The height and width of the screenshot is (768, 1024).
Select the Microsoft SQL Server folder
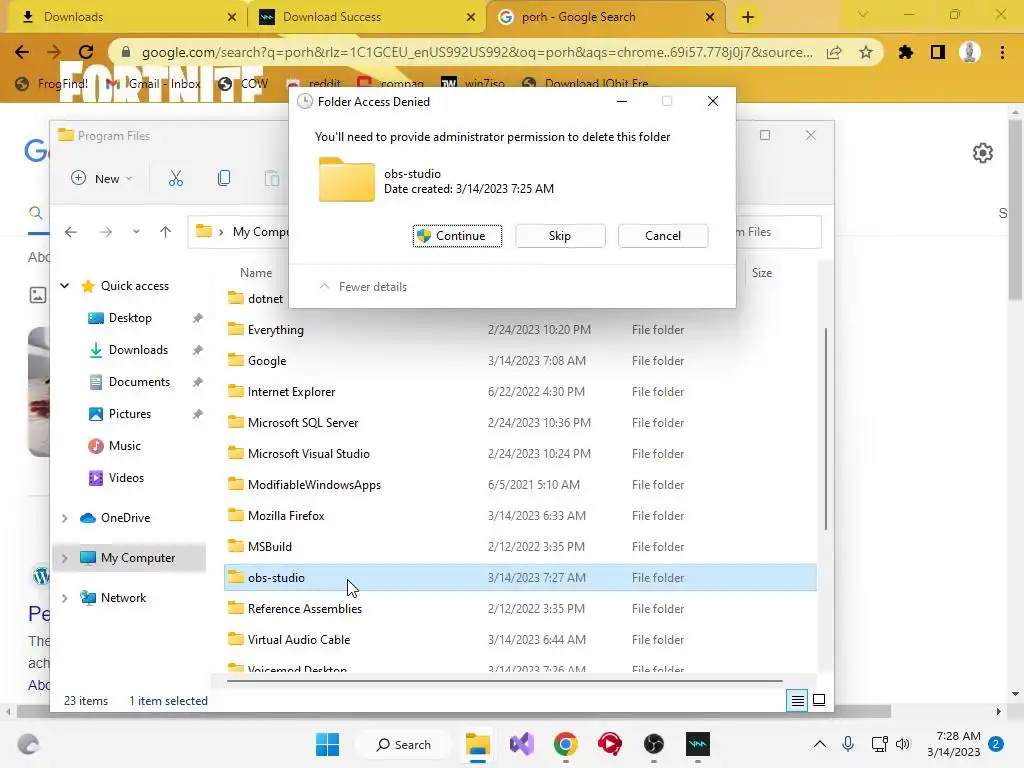[520, 423]
